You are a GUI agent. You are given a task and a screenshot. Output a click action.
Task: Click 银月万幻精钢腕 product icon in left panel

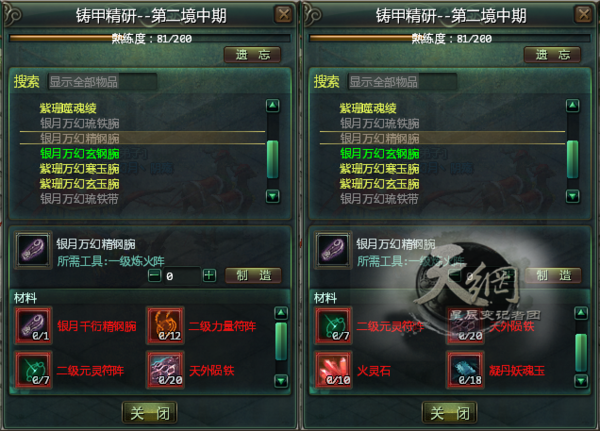tap(33, 250)
